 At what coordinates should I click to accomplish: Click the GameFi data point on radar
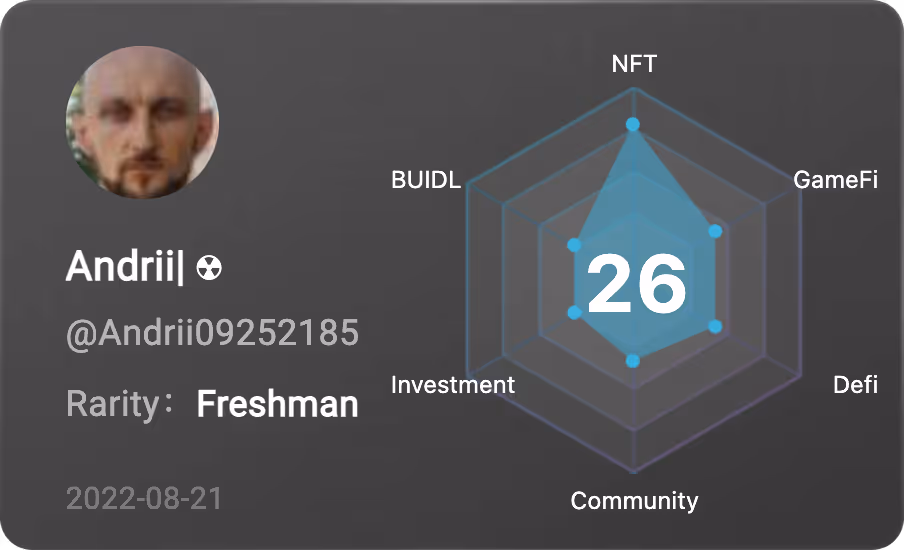[x=714, y=232]
